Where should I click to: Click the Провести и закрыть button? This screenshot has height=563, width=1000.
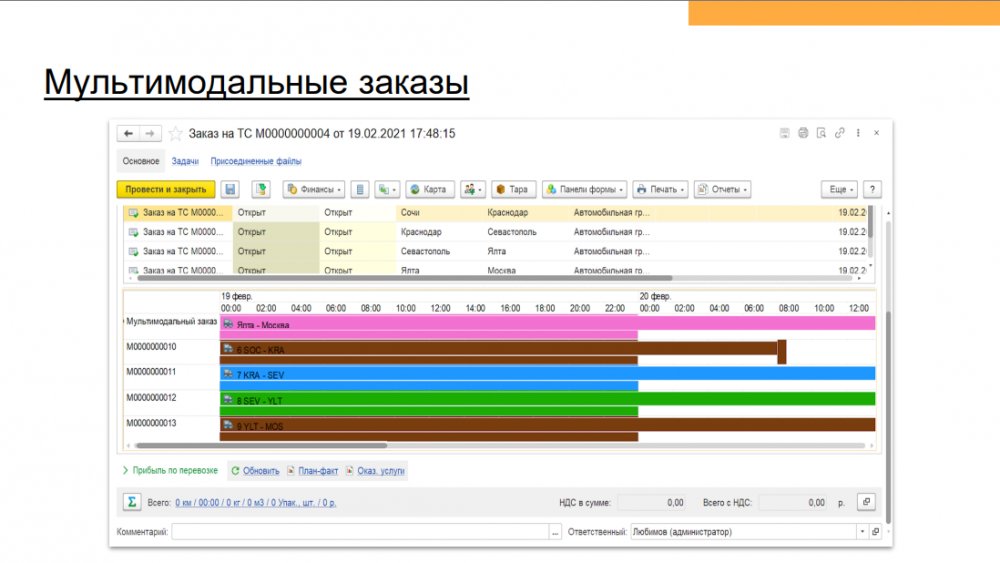click(166, 189)
